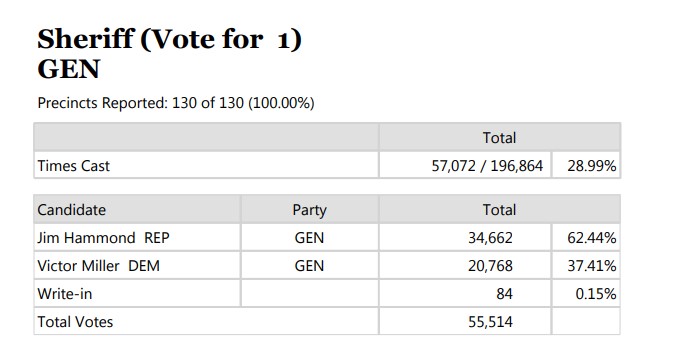
Task: Click the Total header above candidate votes
Action: pos(499,210)
